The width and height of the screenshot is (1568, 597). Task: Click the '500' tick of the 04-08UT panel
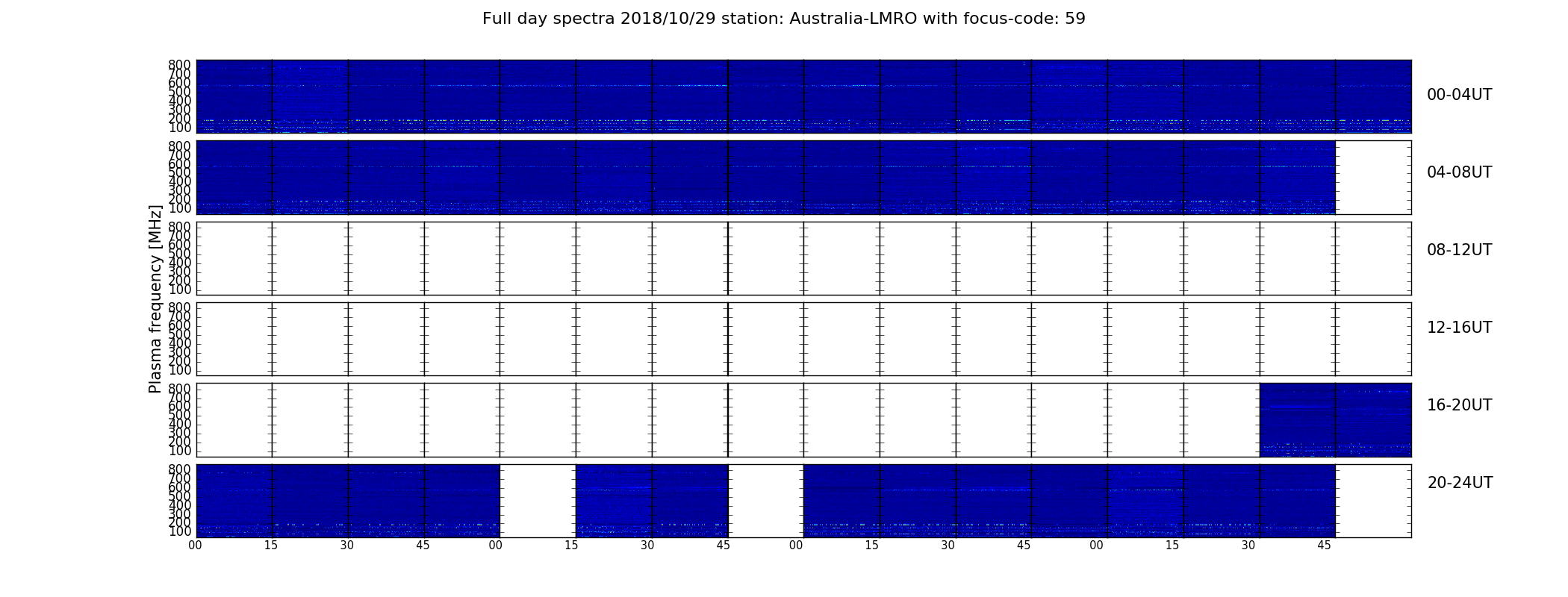[x=179, y=172]
